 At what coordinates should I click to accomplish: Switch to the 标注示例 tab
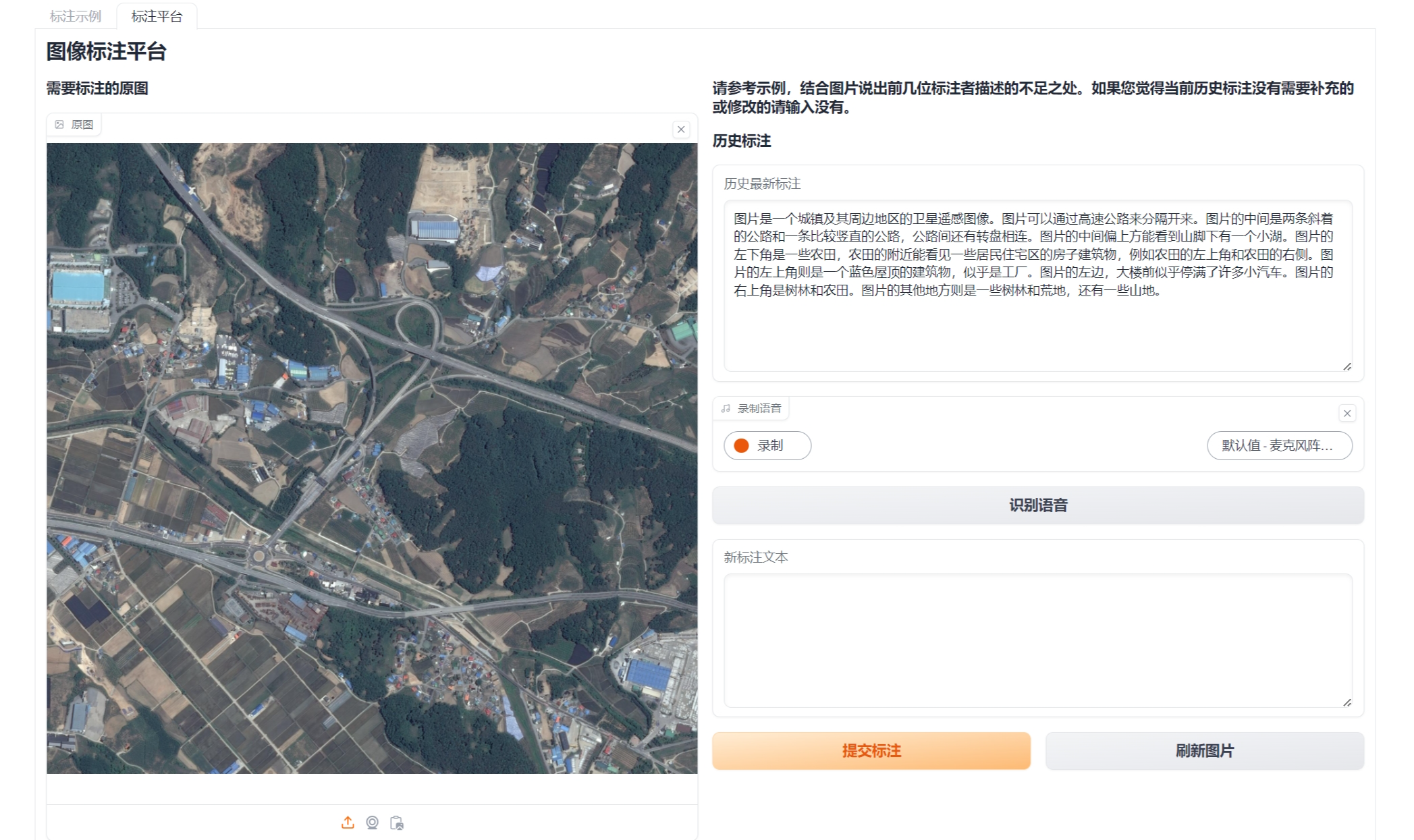click(75, 16)
